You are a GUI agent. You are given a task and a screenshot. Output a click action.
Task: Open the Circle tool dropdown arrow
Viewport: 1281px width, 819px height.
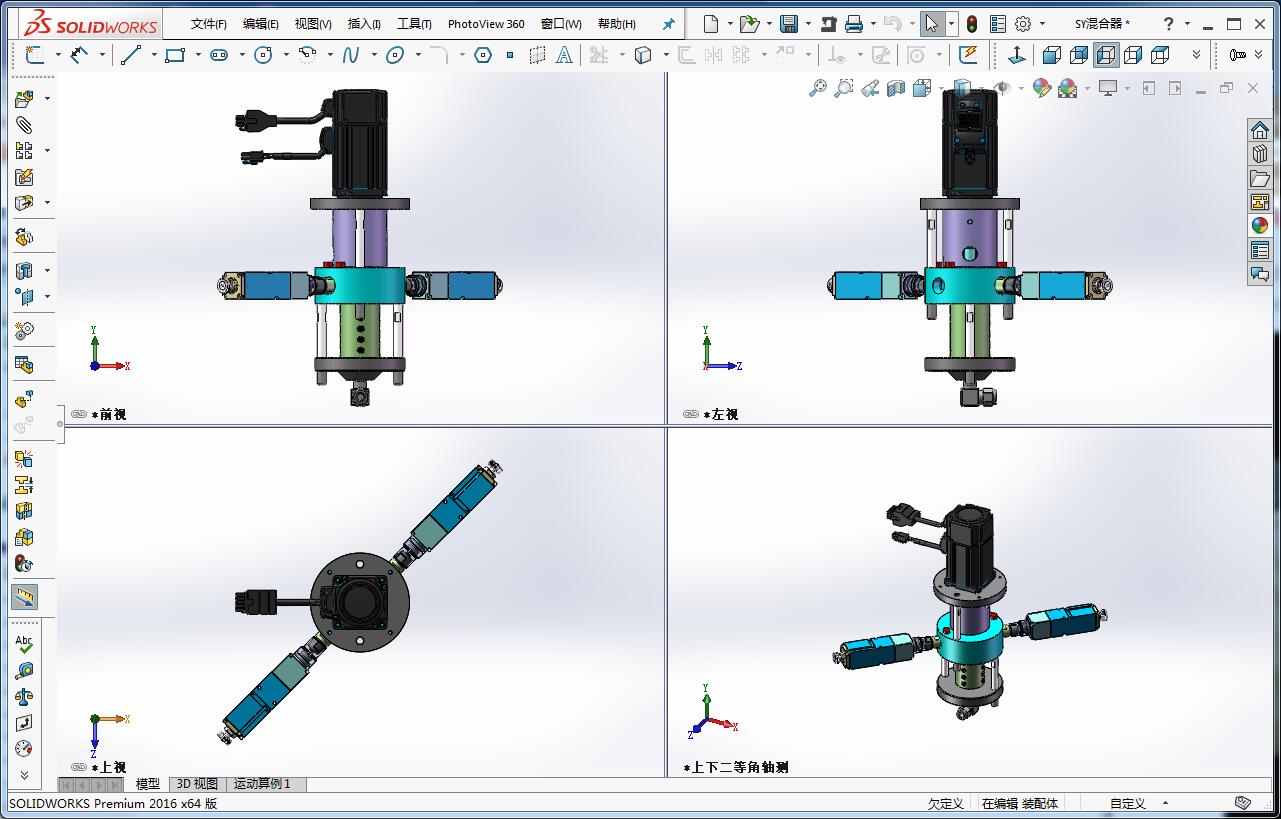point(286,55)
